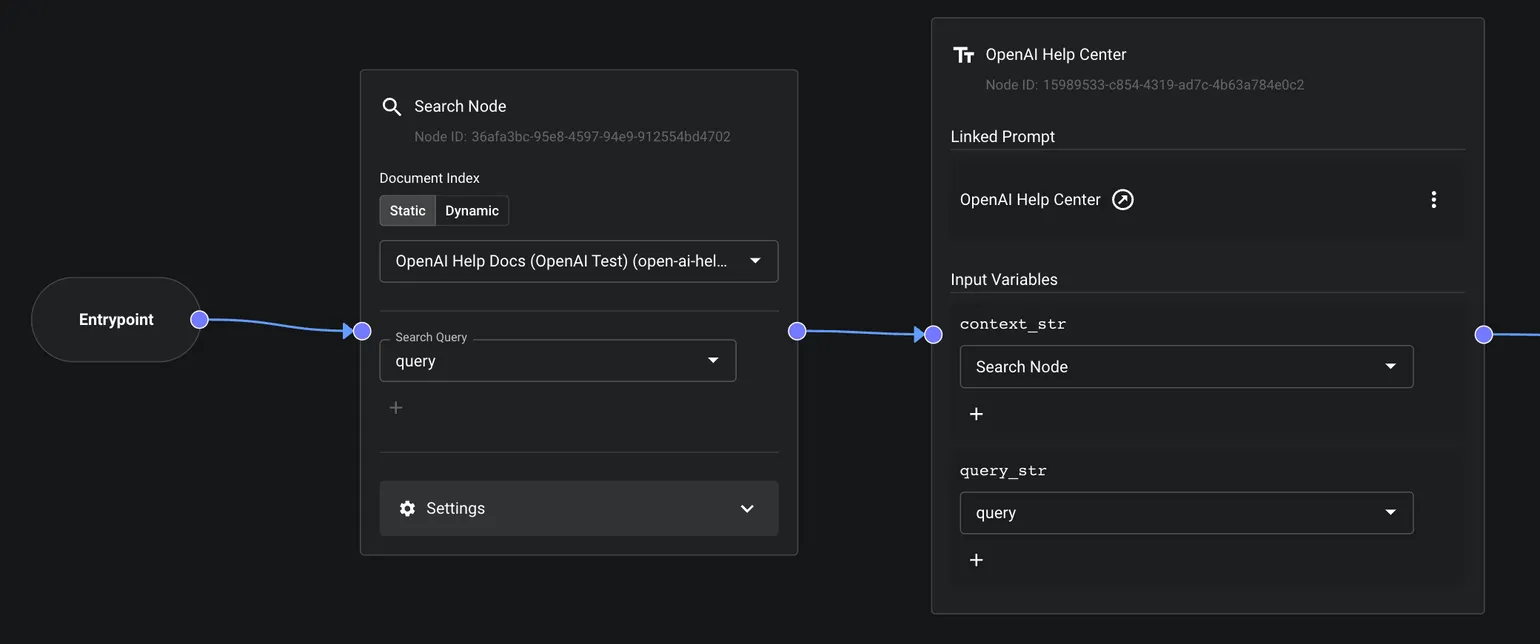Image resolution: width=1540 pixels, height=644 pixels.
Task: Click the Search Node ID text
Action: pyautogui.click(x=572, y=137)
